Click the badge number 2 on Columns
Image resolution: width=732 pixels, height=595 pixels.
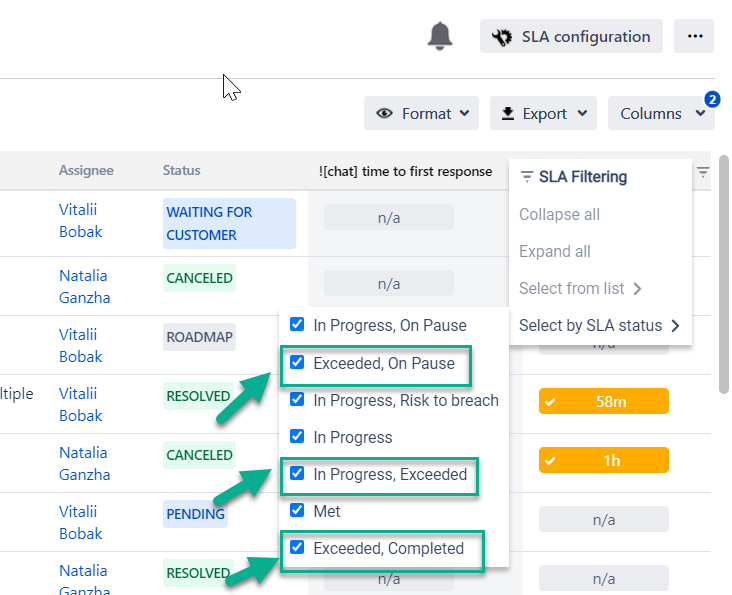[x=712, y=99]
